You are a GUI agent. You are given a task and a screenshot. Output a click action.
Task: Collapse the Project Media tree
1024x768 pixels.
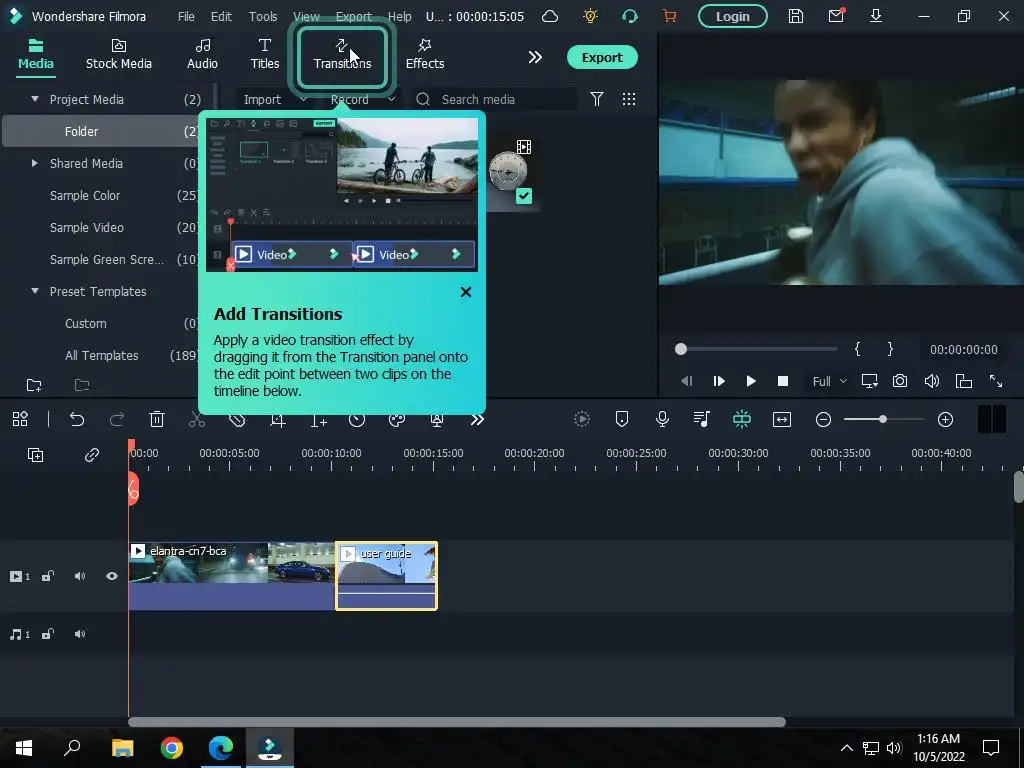pyautogui.click(x=35, y=99)
